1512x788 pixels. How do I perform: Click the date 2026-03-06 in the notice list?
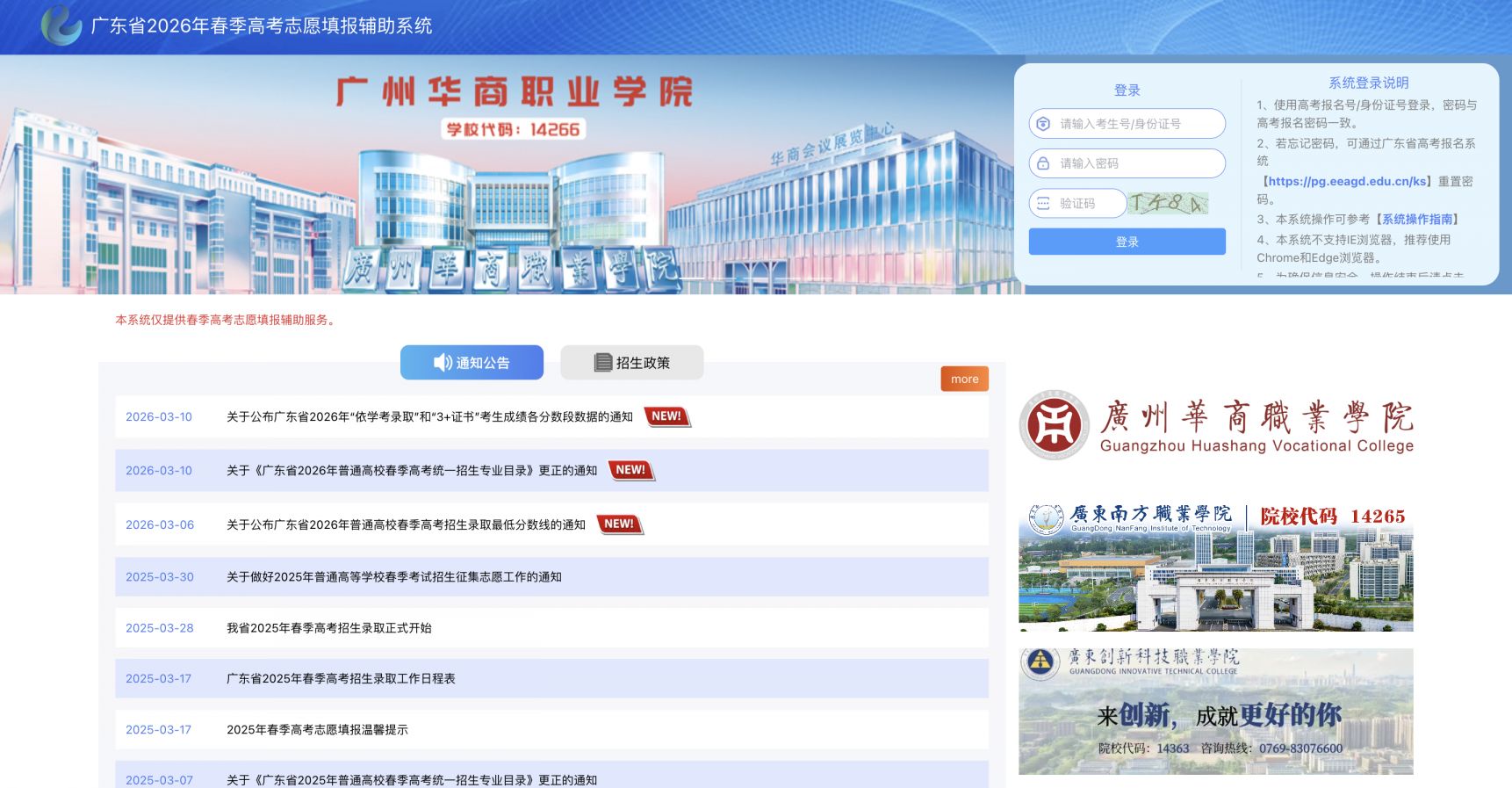coord(160,524)
